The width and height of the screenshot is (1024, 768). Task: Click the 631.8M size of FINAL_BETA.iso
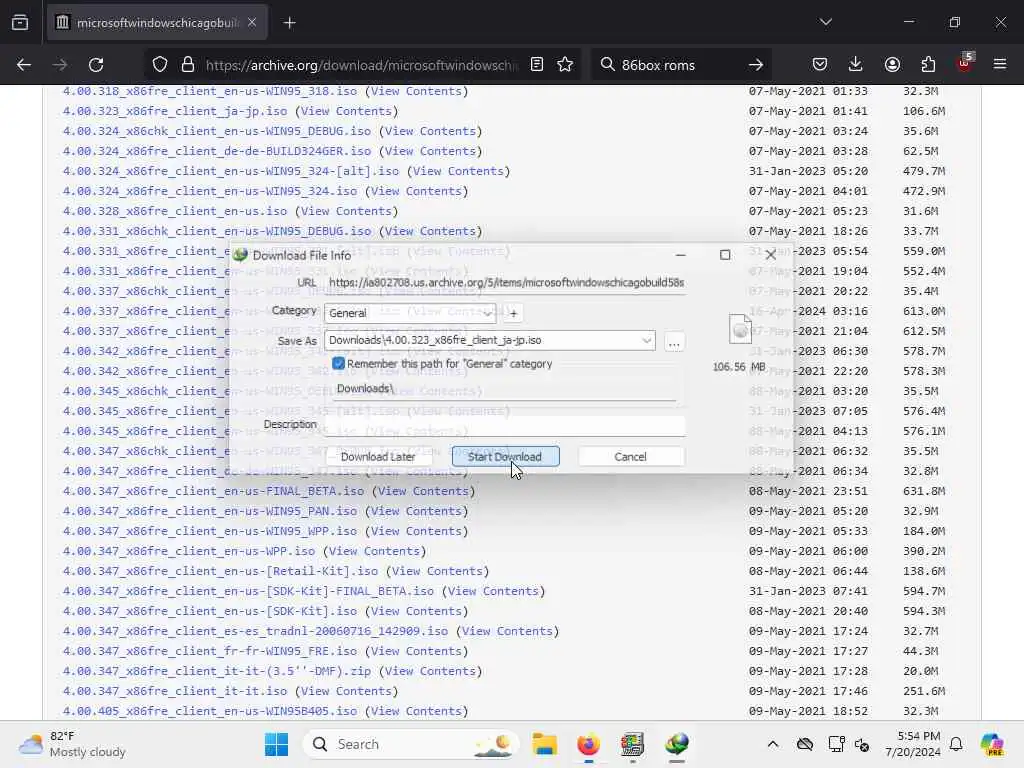click(923, 491)
